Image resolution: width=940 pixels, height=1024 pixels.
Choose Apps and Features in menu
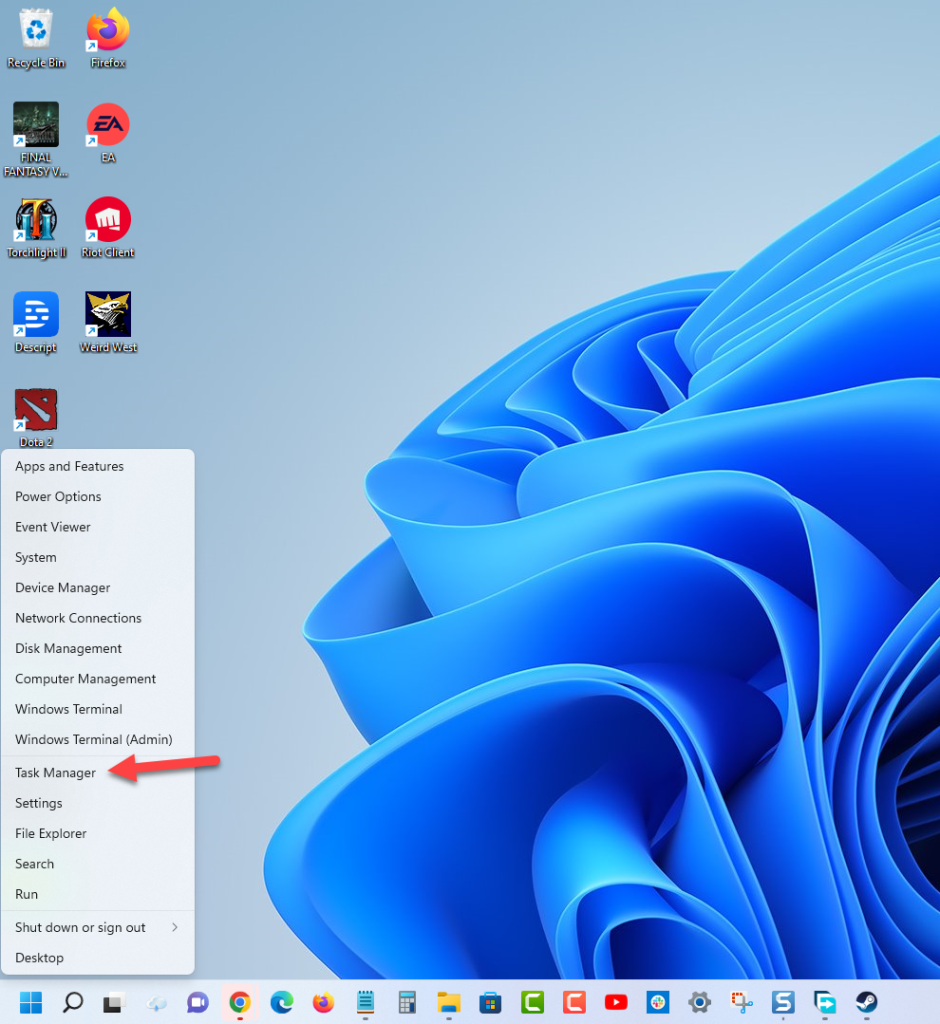pos(98,466)
